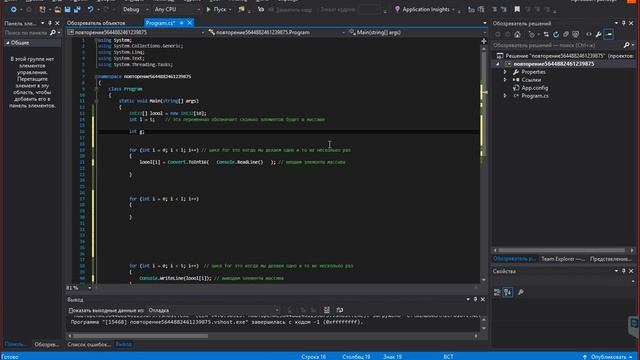Switch to the Представление классов tab
The height and width of the screenshot is (360, 640).
(x=611, y=259)
